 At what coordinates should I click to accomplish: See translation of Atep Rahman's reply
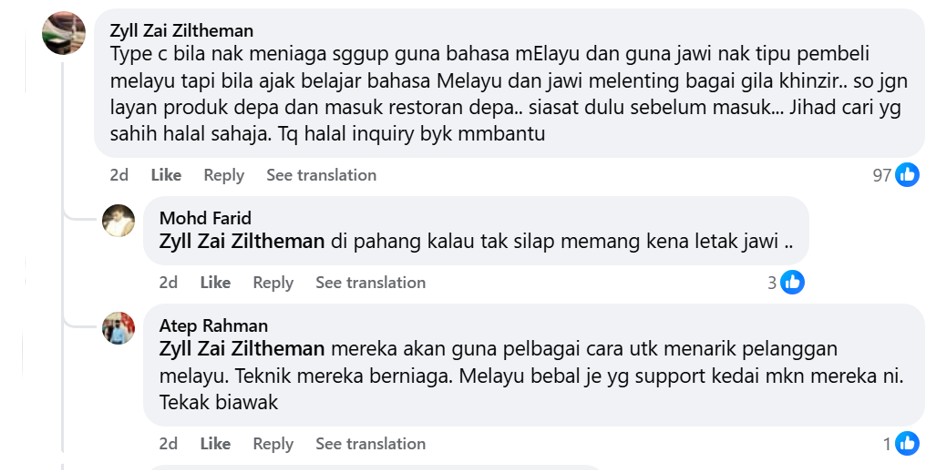point(370,444)
